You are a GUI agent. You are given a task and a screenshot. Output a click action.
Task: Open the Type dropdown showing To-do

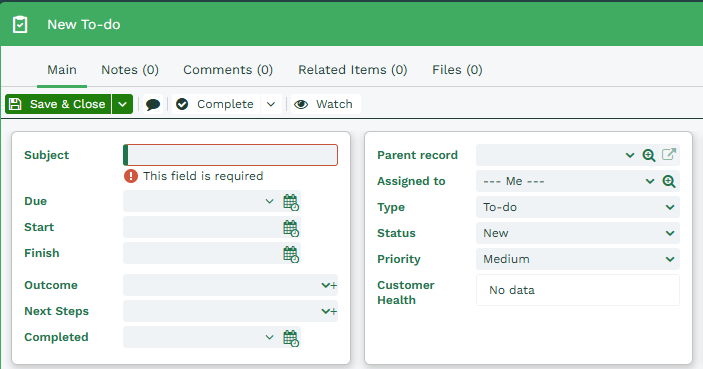coord(578,207)
